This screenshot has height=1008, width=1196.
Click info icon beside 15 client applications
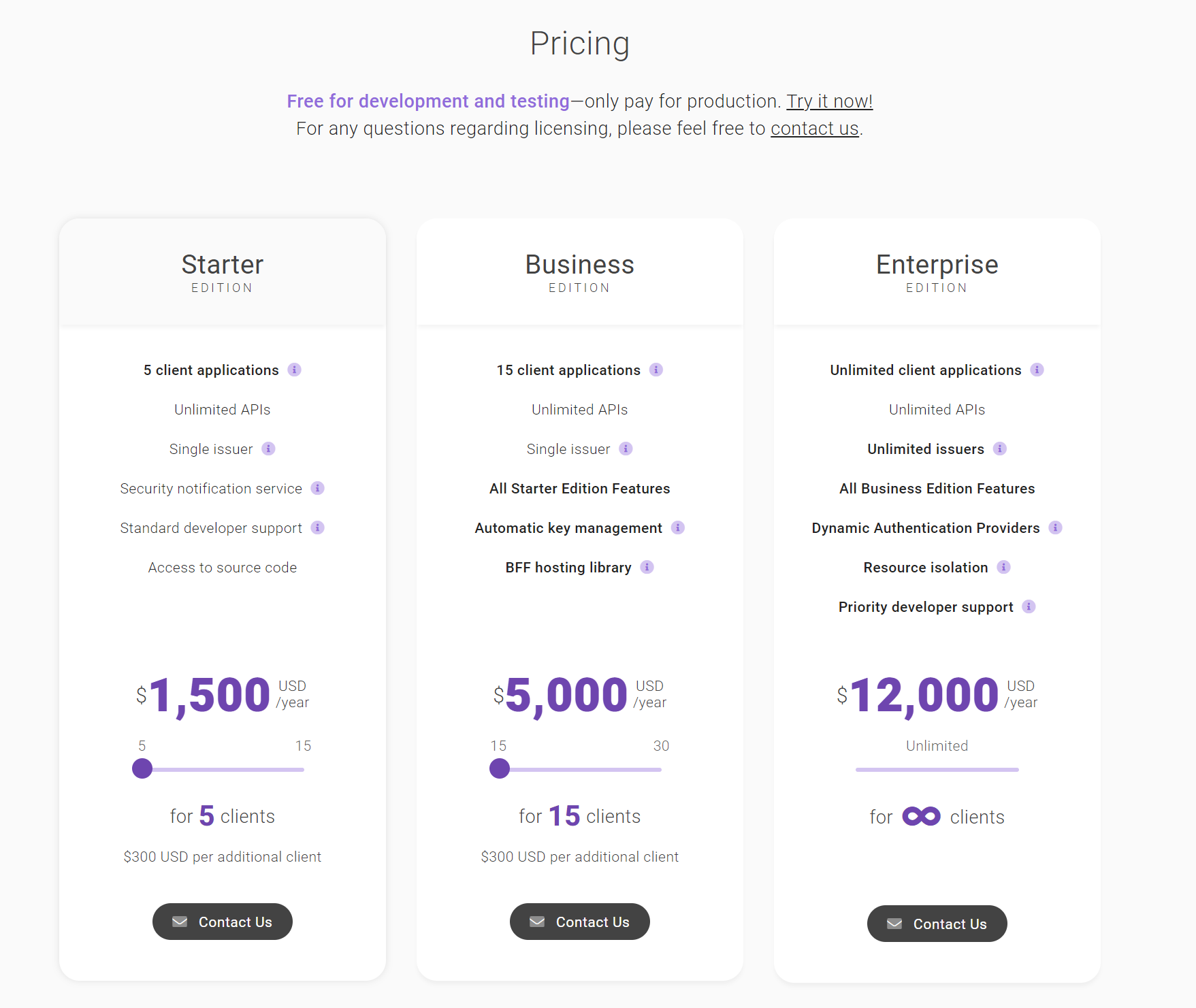tap(656, 370)
